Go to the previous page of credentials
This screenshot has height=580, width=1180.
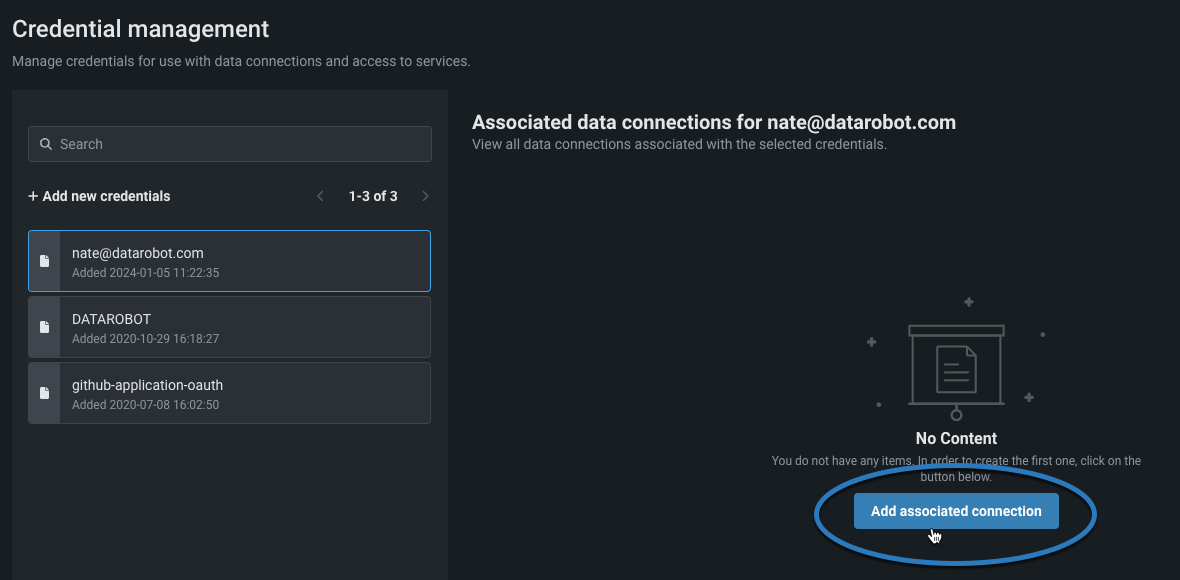[x=320, y=196]
